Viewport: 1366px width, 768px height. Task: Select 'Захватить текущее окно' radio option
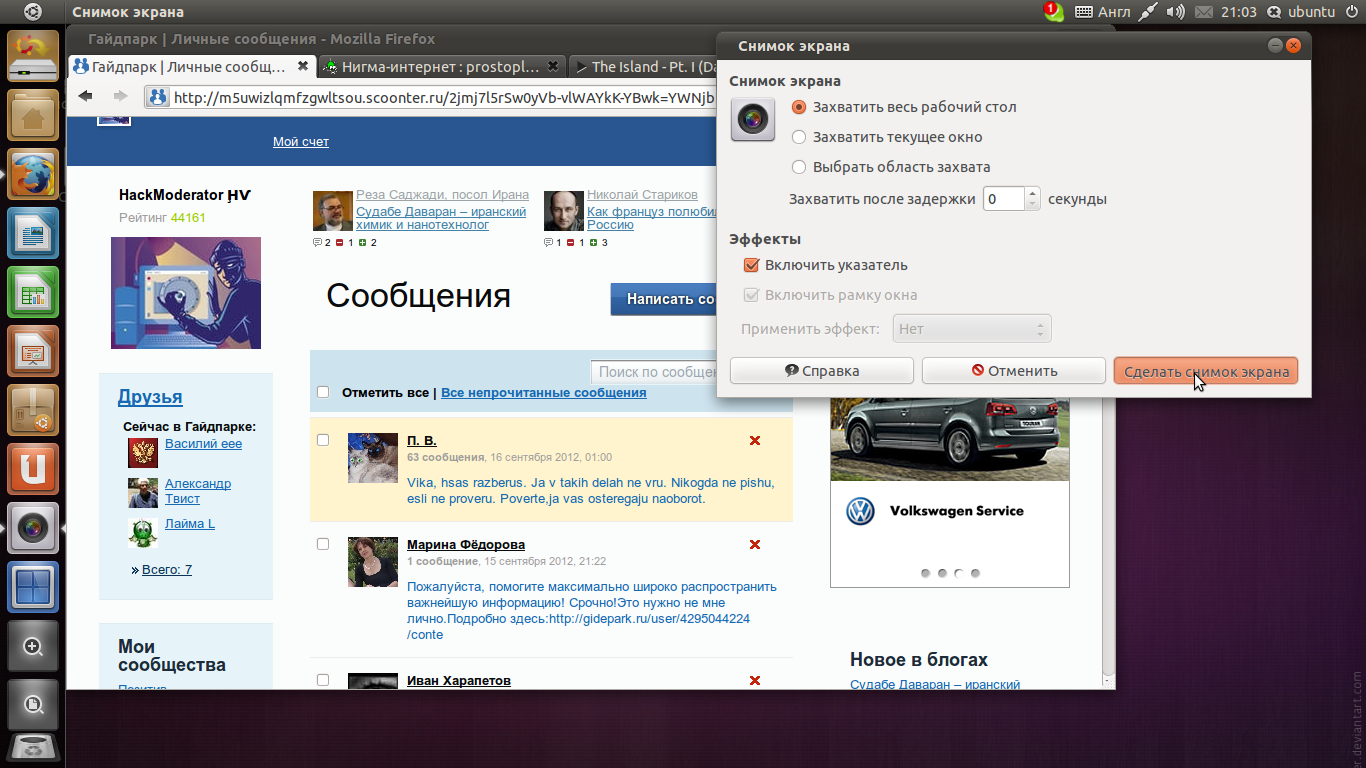click(798, 137)
